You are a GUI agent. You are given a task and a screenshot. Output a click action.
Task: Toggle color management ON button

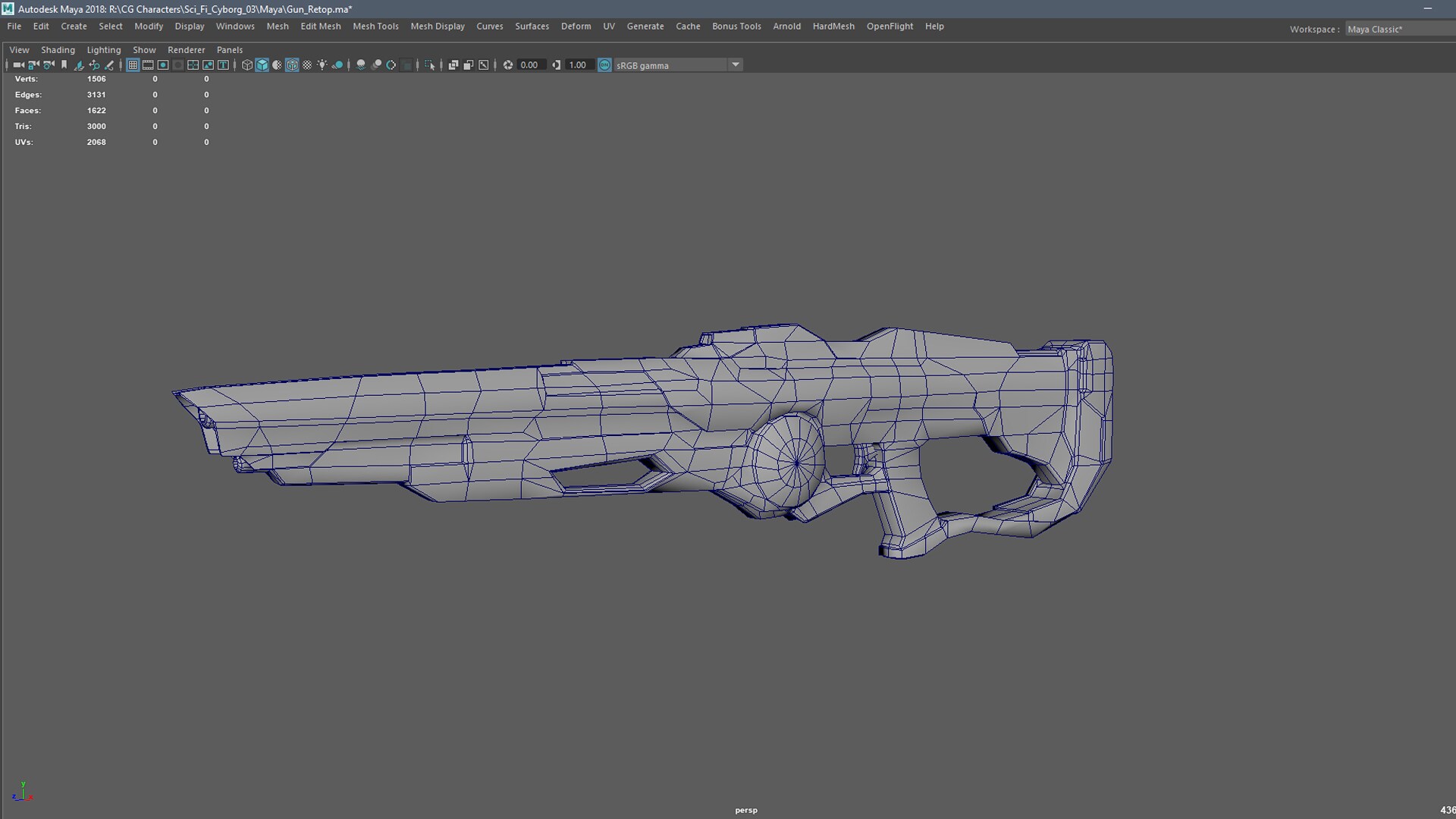[x=604, y=65]
